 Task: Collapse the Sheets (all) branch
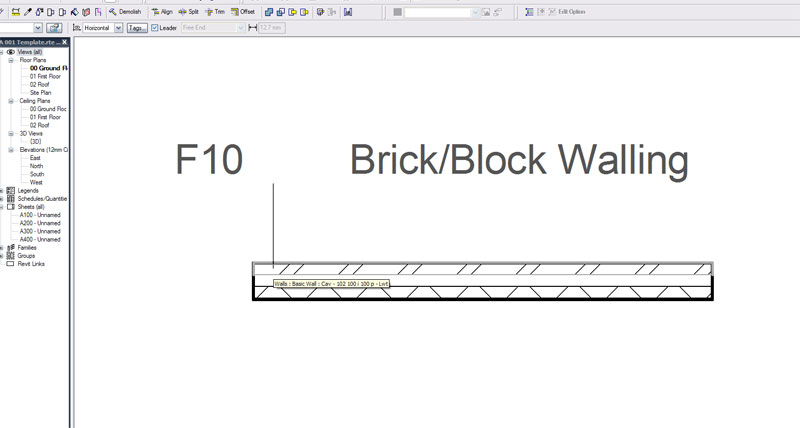[x=2, y=207]
